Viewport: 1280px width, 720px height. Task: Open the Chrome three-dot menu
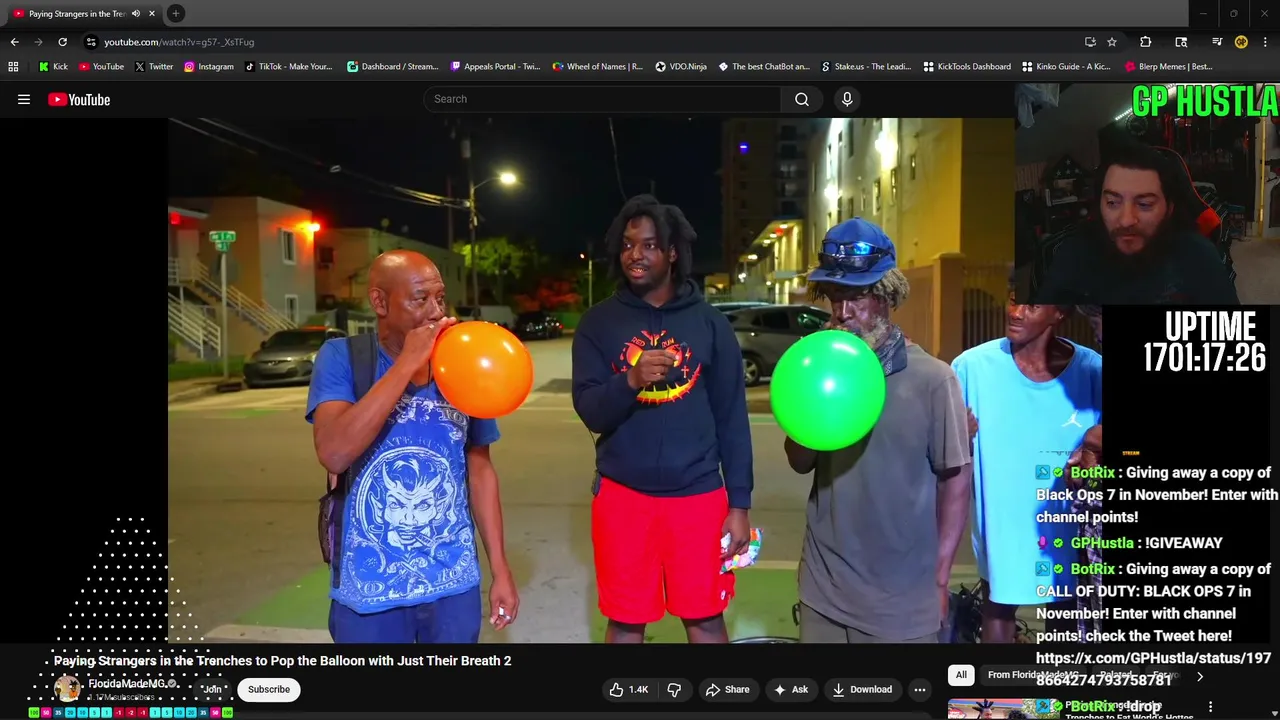tap(1265, 42)
